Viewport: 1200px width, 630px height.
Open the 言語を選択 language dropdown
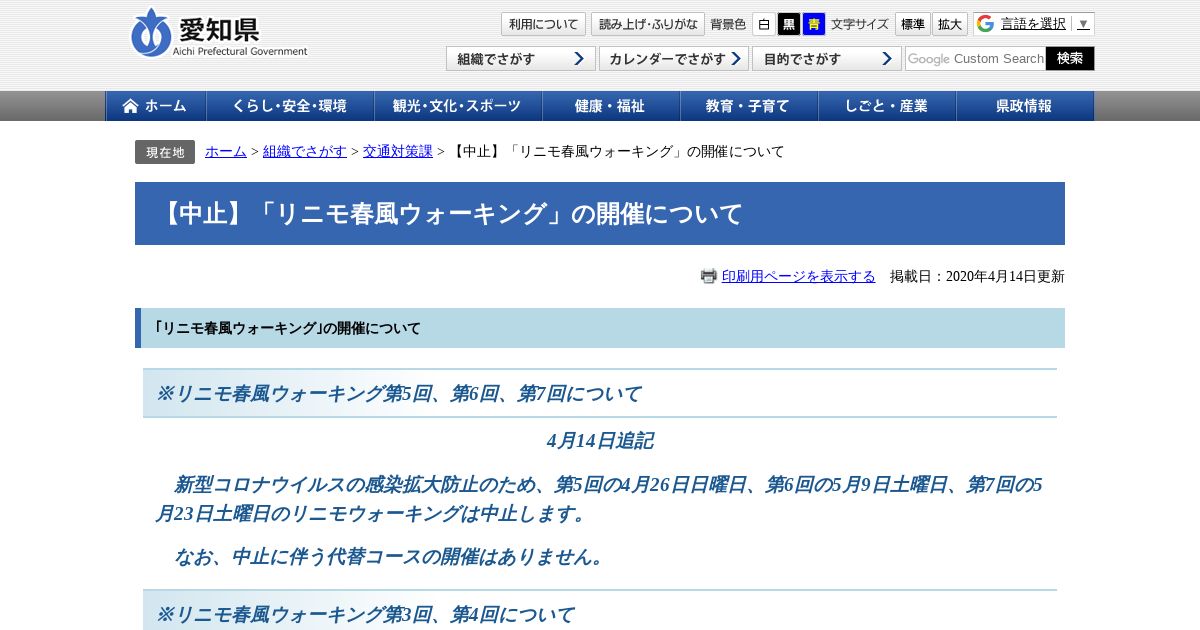(x=1034, y=24)
